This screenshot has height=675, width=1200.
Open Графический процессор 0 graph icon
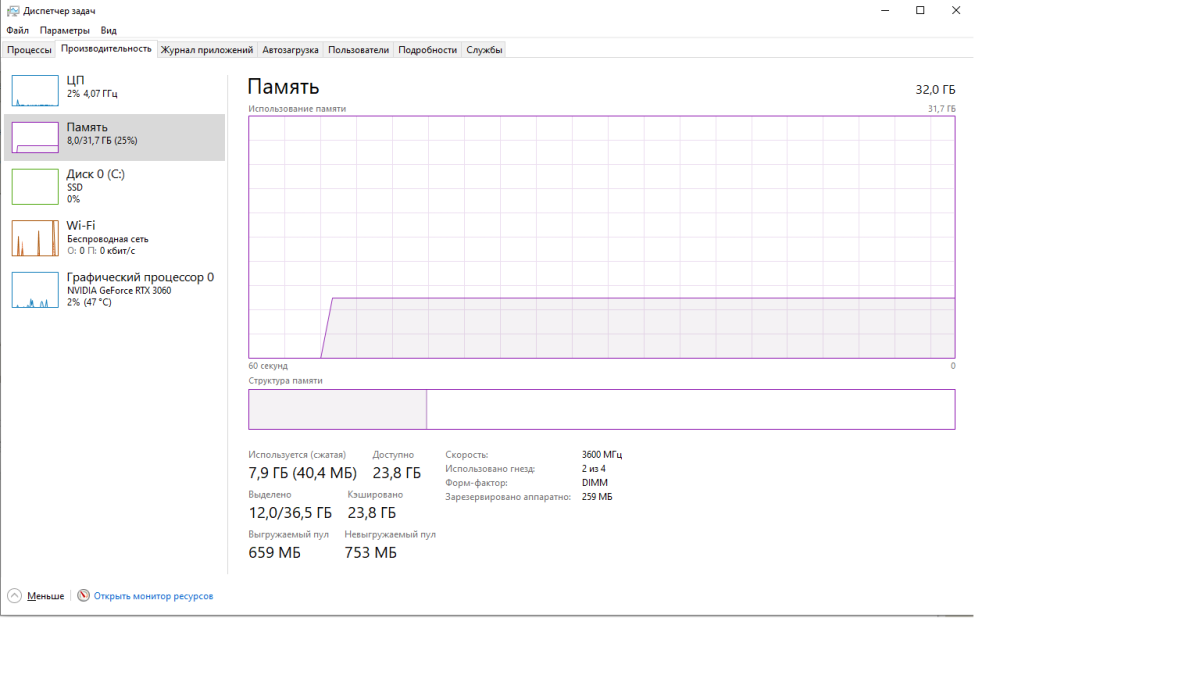point(35,290)
